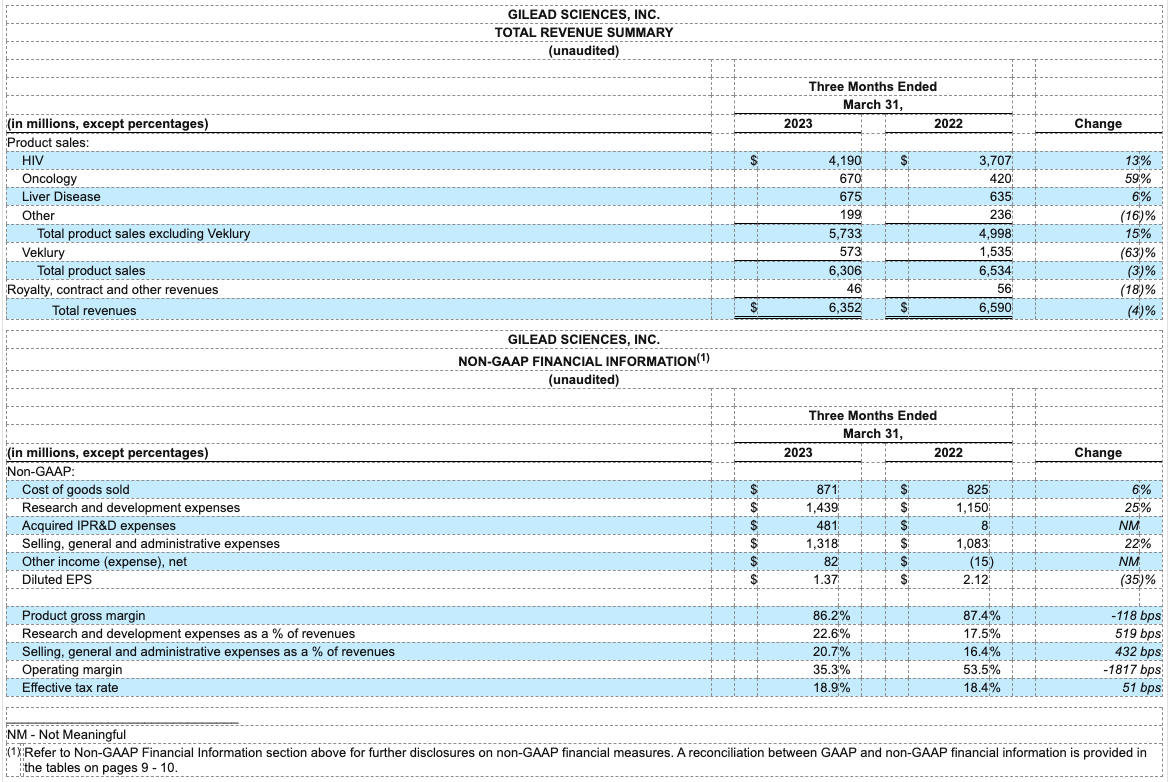Viewport: 1169px width, 782px height.
Task: Click the Veklury row label
Action: [43, 253]
